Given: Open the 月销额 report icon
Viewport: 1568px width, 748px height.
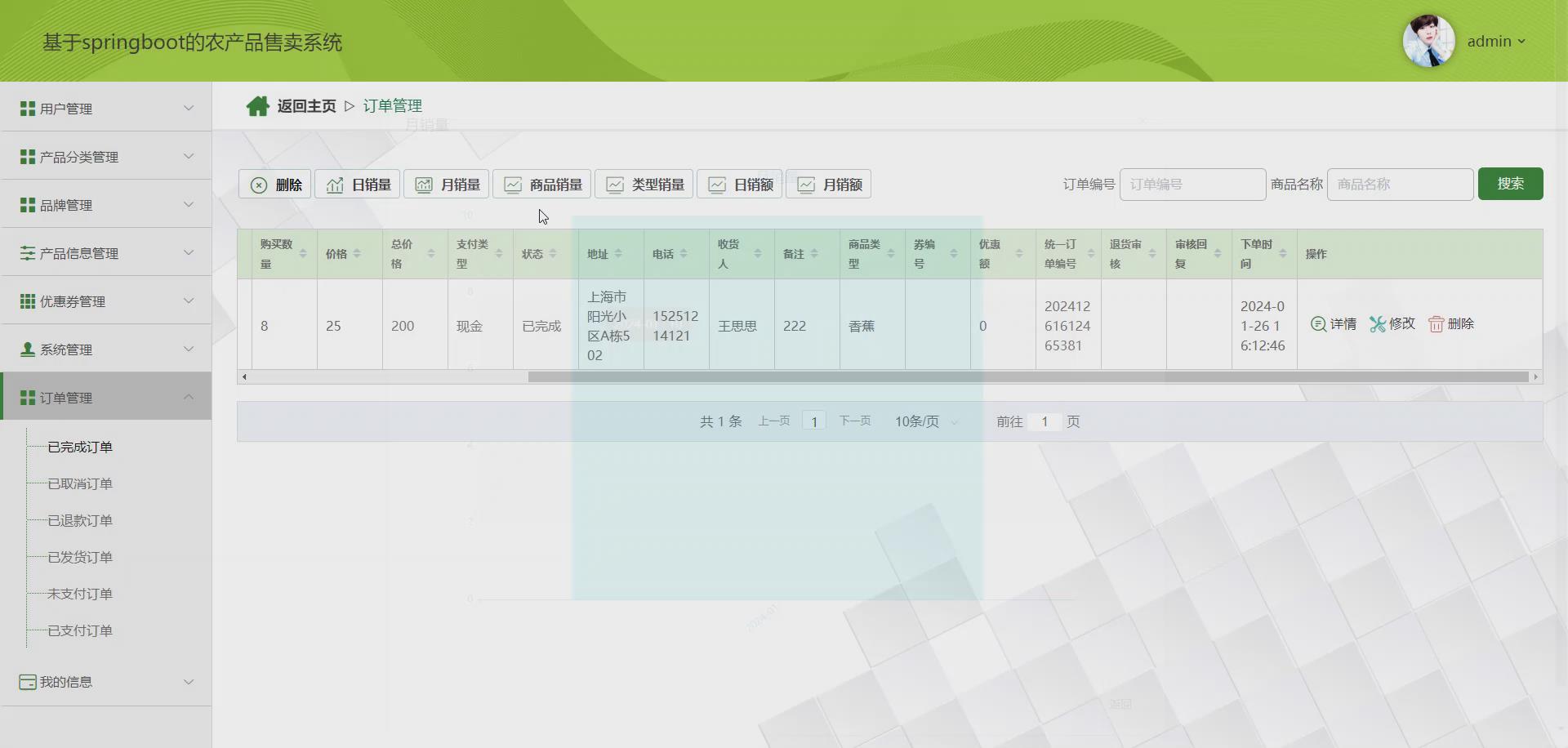Looking at the screenshot, I should coord(807,184).
